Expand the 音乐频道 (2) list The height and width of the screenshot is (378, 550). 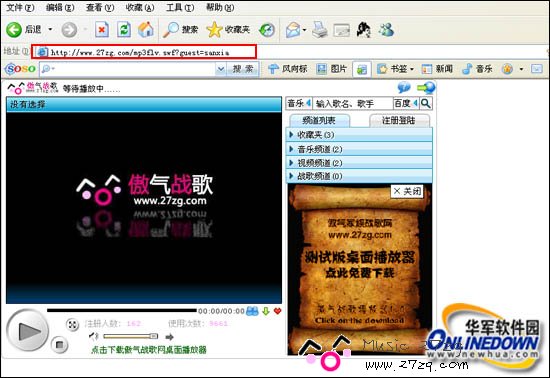coord(359,149)
